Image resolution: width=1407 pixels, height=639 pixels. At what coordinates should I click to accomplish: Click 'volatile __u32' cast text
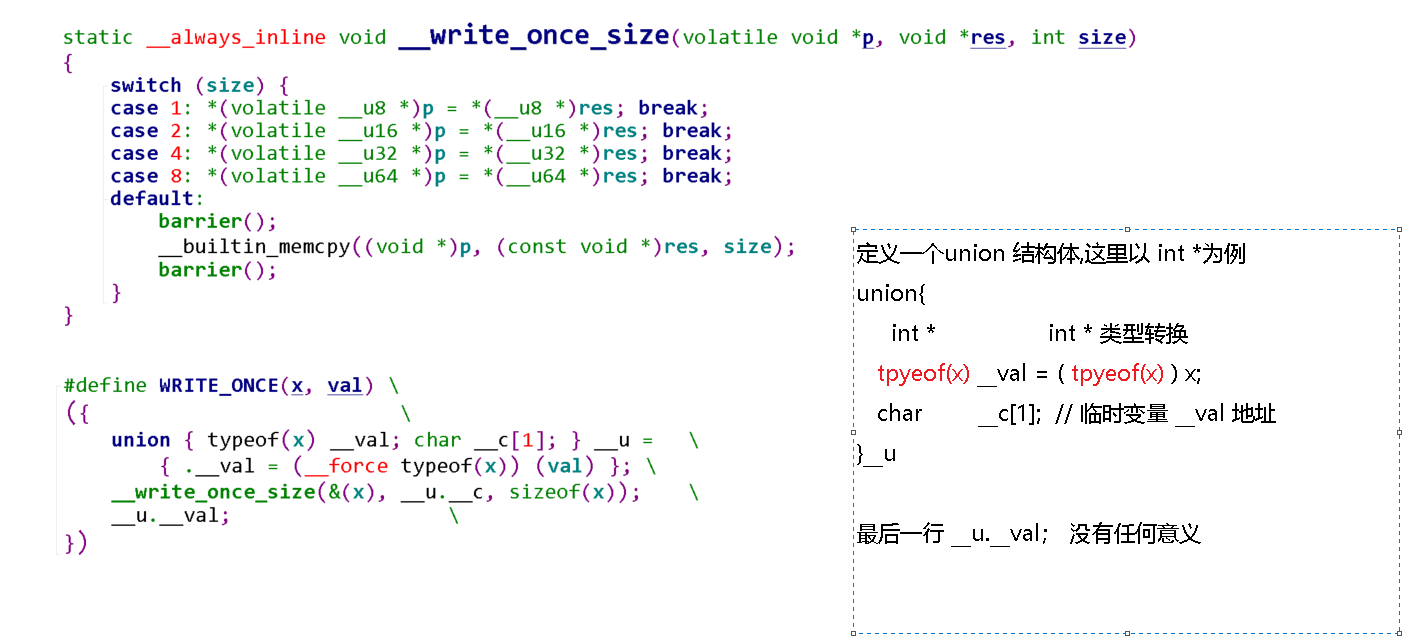(x=314, y=154)
